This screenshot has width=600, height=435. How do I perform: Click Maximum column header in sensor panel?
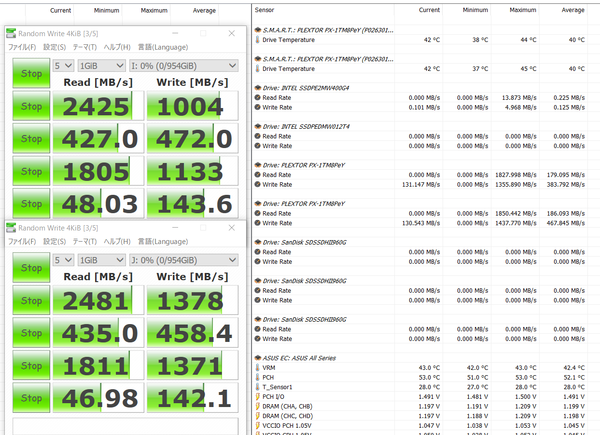pyautogui.click(x=523, y=10)
